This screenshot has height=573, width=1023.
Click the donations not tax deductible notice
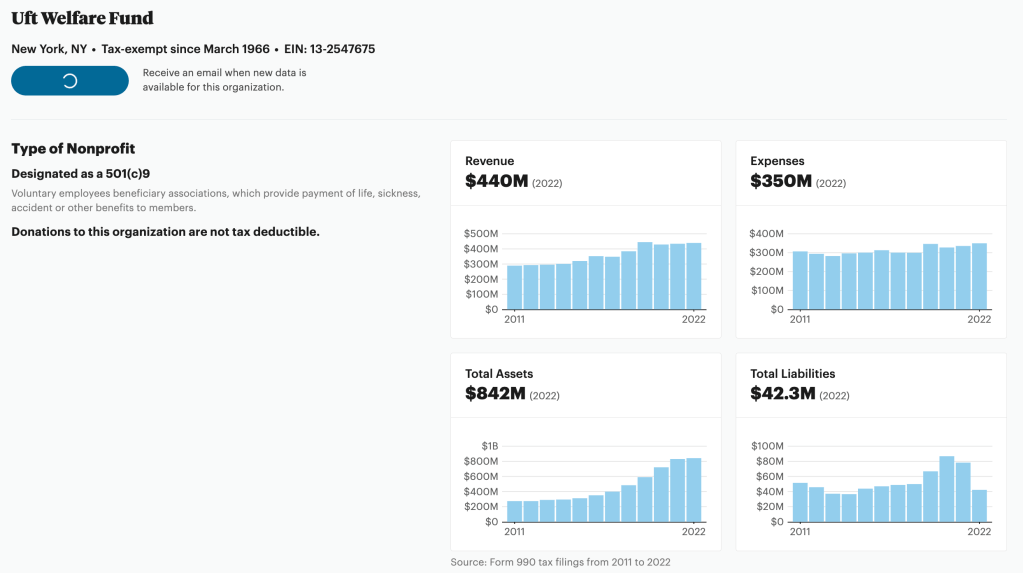(x=165, y=231)
